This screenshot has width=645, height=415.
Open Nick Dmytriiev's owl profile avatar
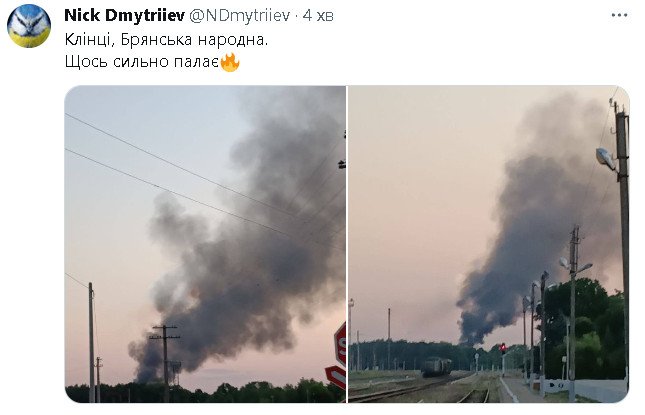click(x=29, y=25)
